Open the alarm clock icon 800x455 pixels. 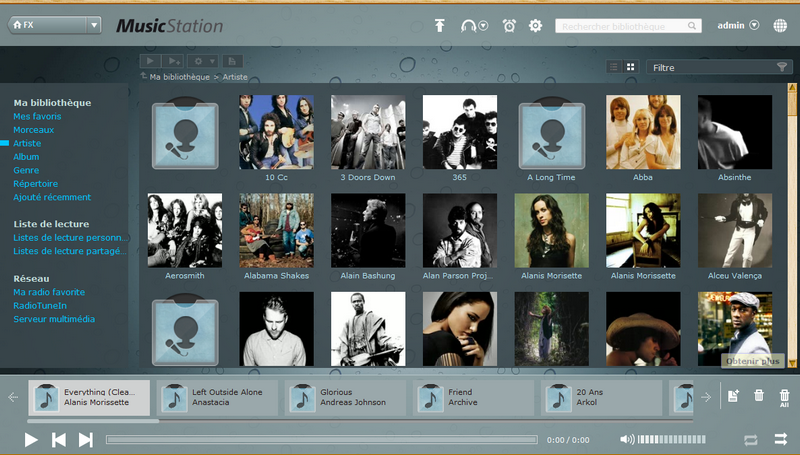509,26
